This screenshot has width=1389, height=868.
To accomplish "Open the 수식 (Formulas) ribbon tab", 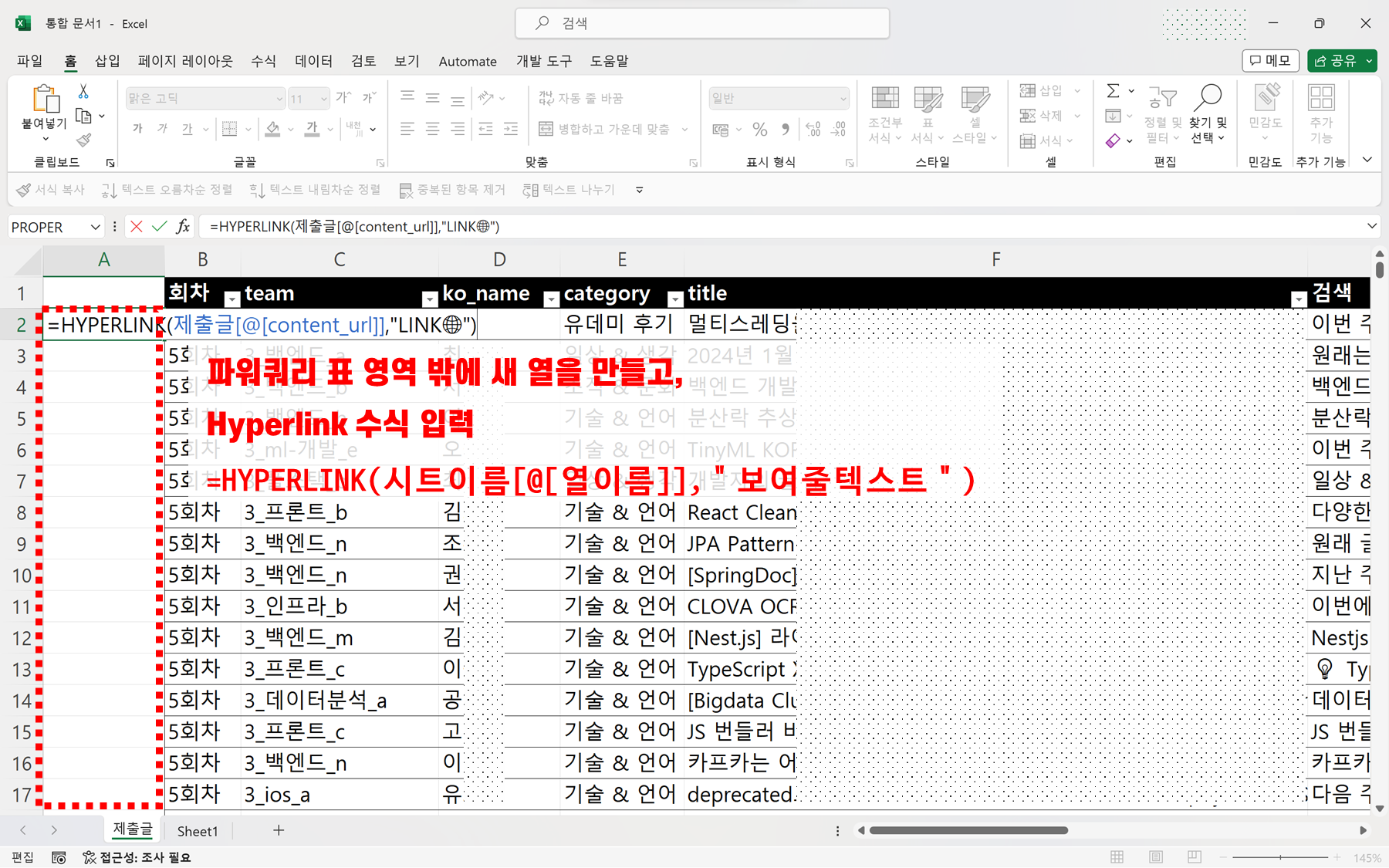I will tap(263, 61).
